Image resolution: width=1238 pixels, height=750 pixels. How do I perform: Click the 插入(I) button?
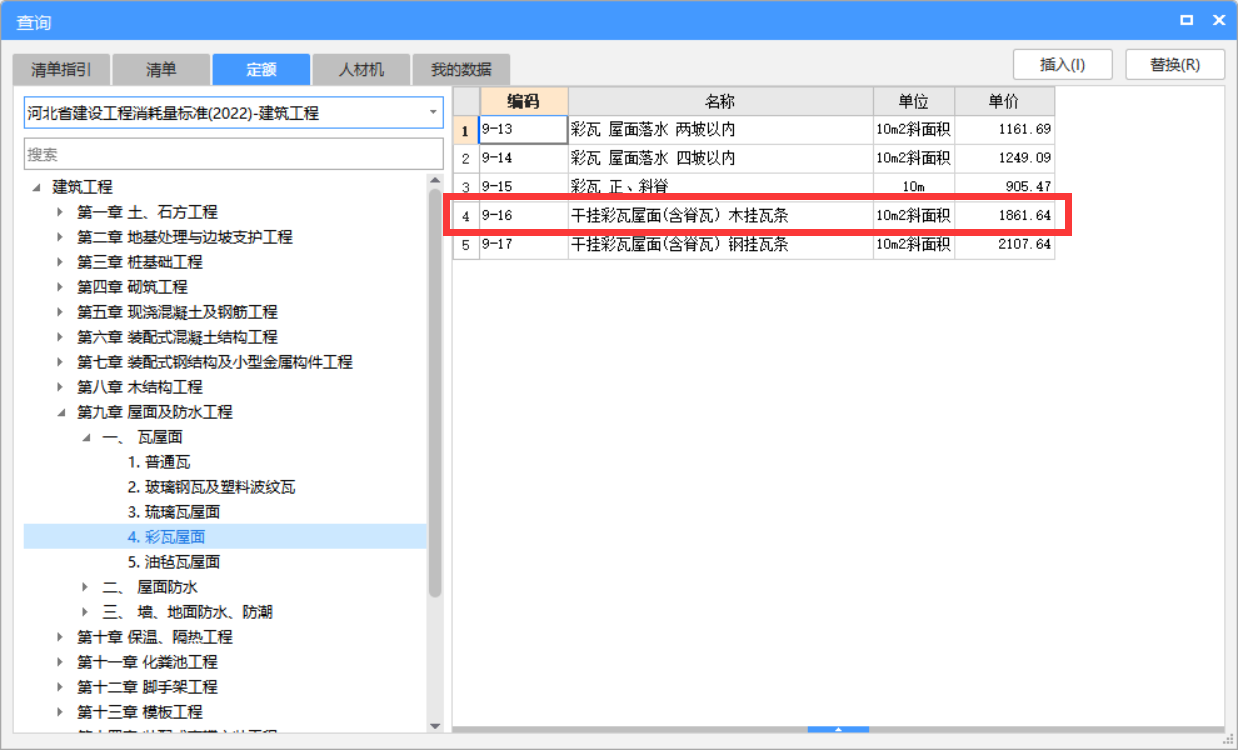pyautogui.click(x=1062, y=65)
